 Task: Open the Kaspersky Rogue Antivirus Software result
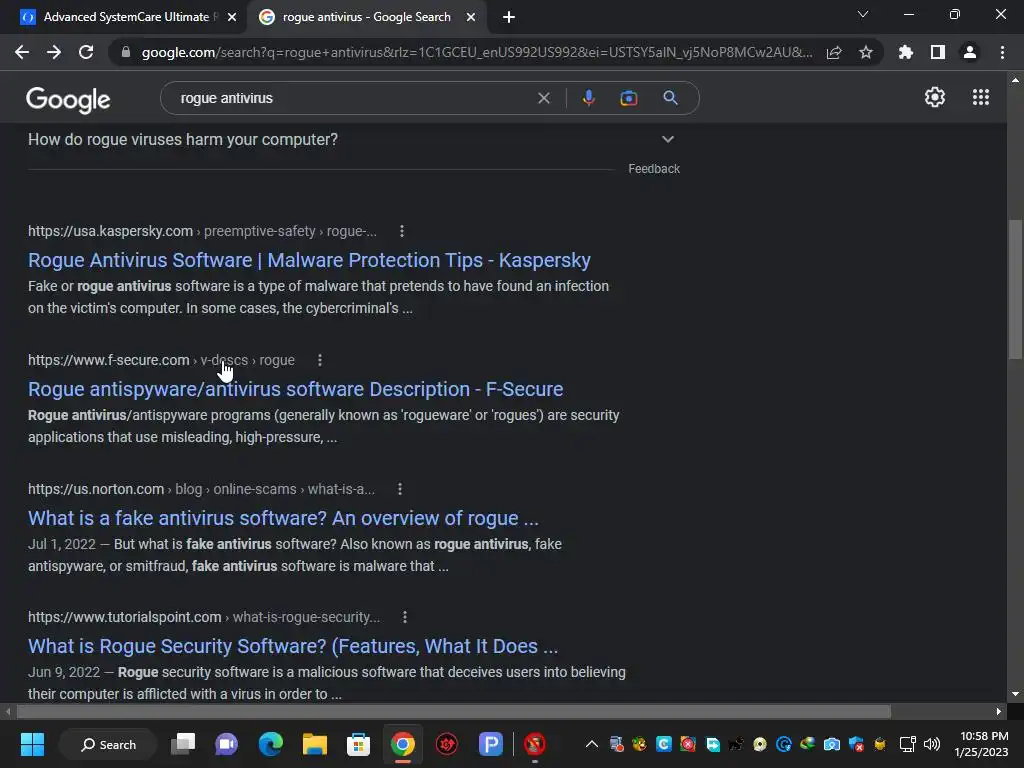[309, 261]
